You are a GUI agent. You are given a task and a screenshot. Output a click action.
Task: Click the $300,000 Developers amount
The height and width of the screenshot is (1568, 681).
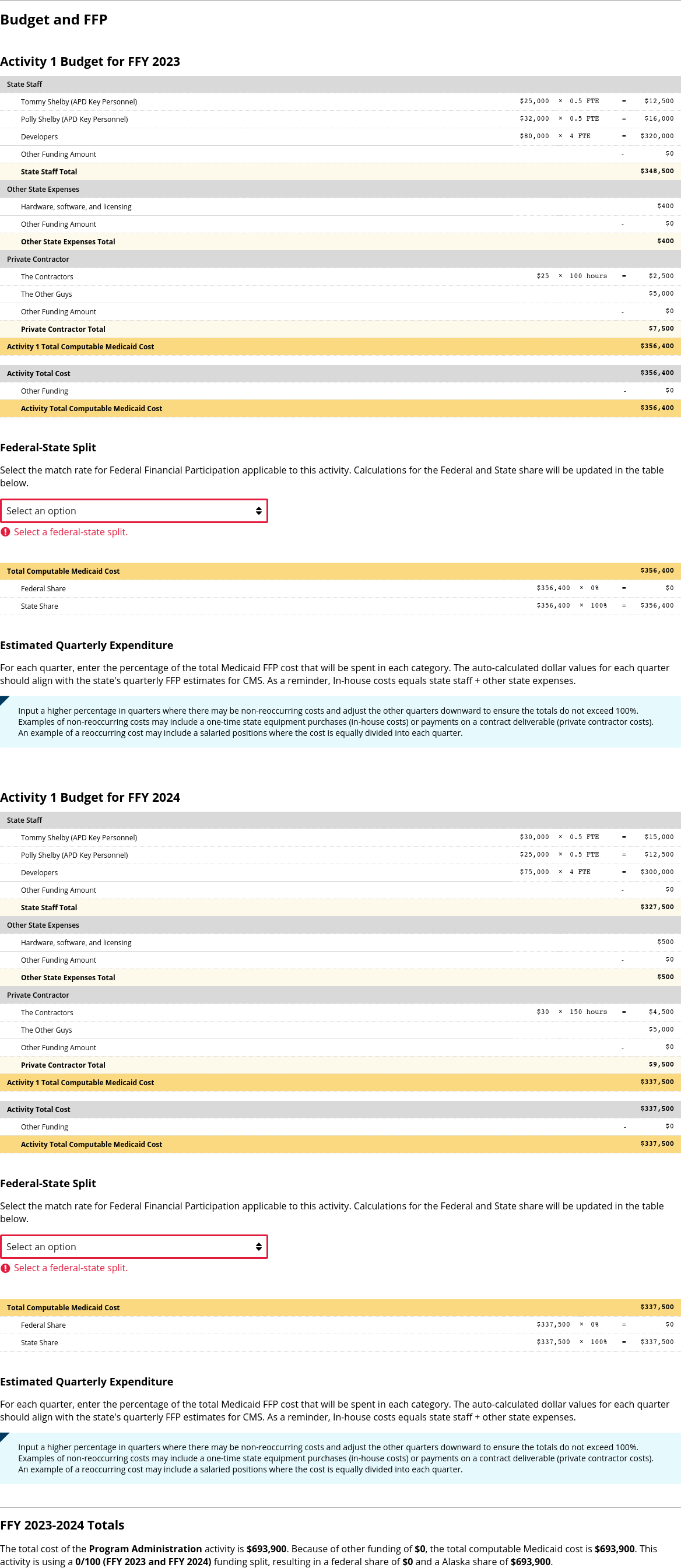click(657, 872)
